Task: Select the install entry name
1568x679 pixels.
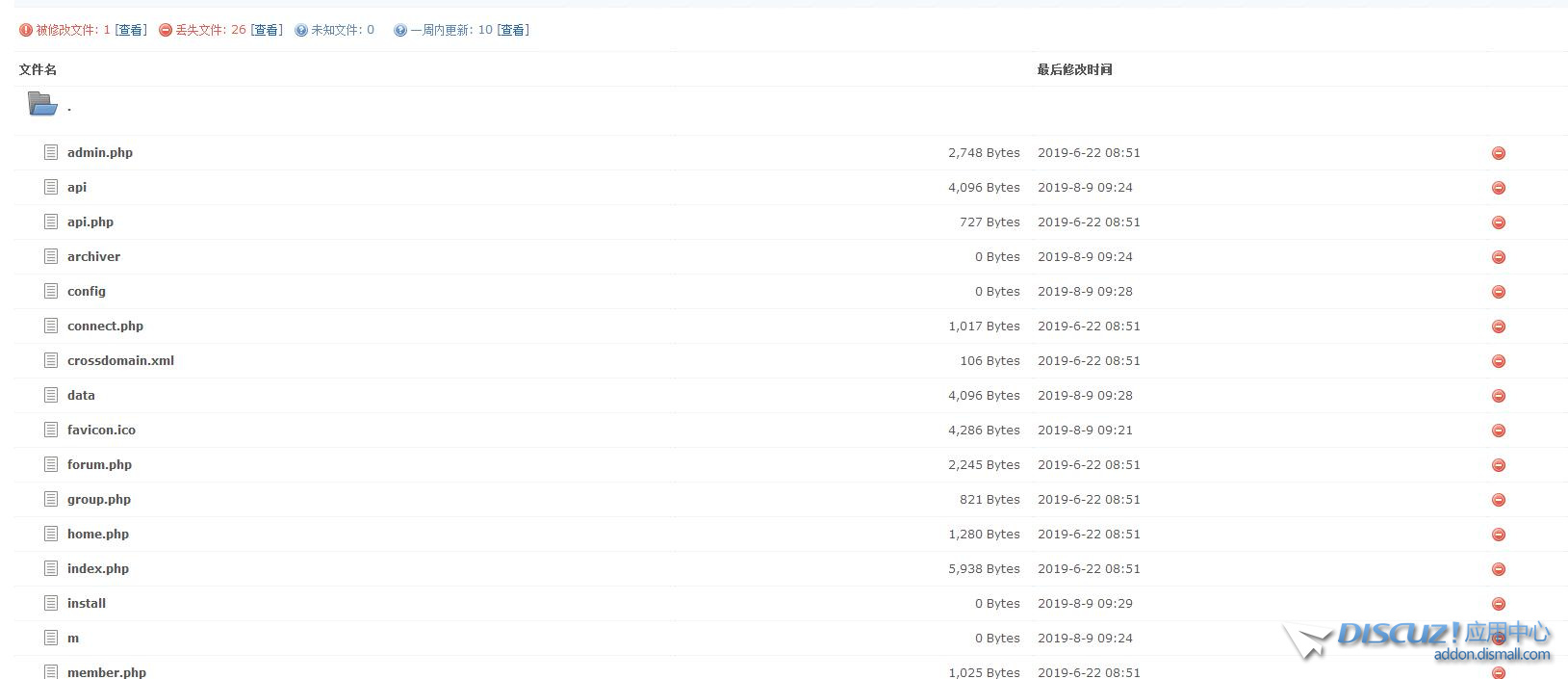Action: [x=87, y=603]
